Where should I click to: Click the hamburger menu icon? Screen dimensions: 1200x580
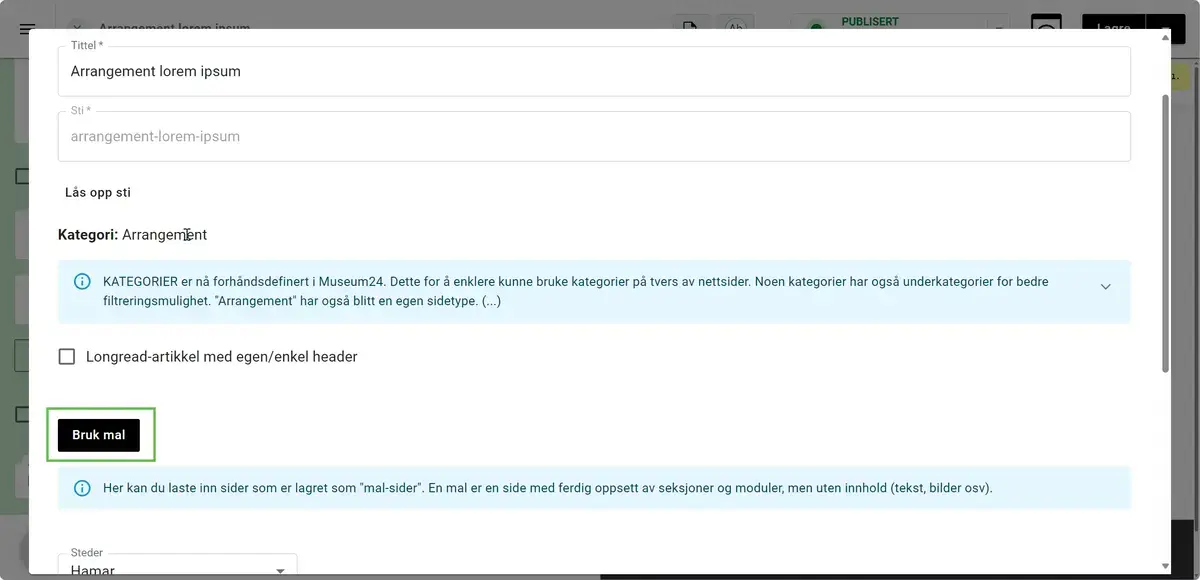click(27, 28)
